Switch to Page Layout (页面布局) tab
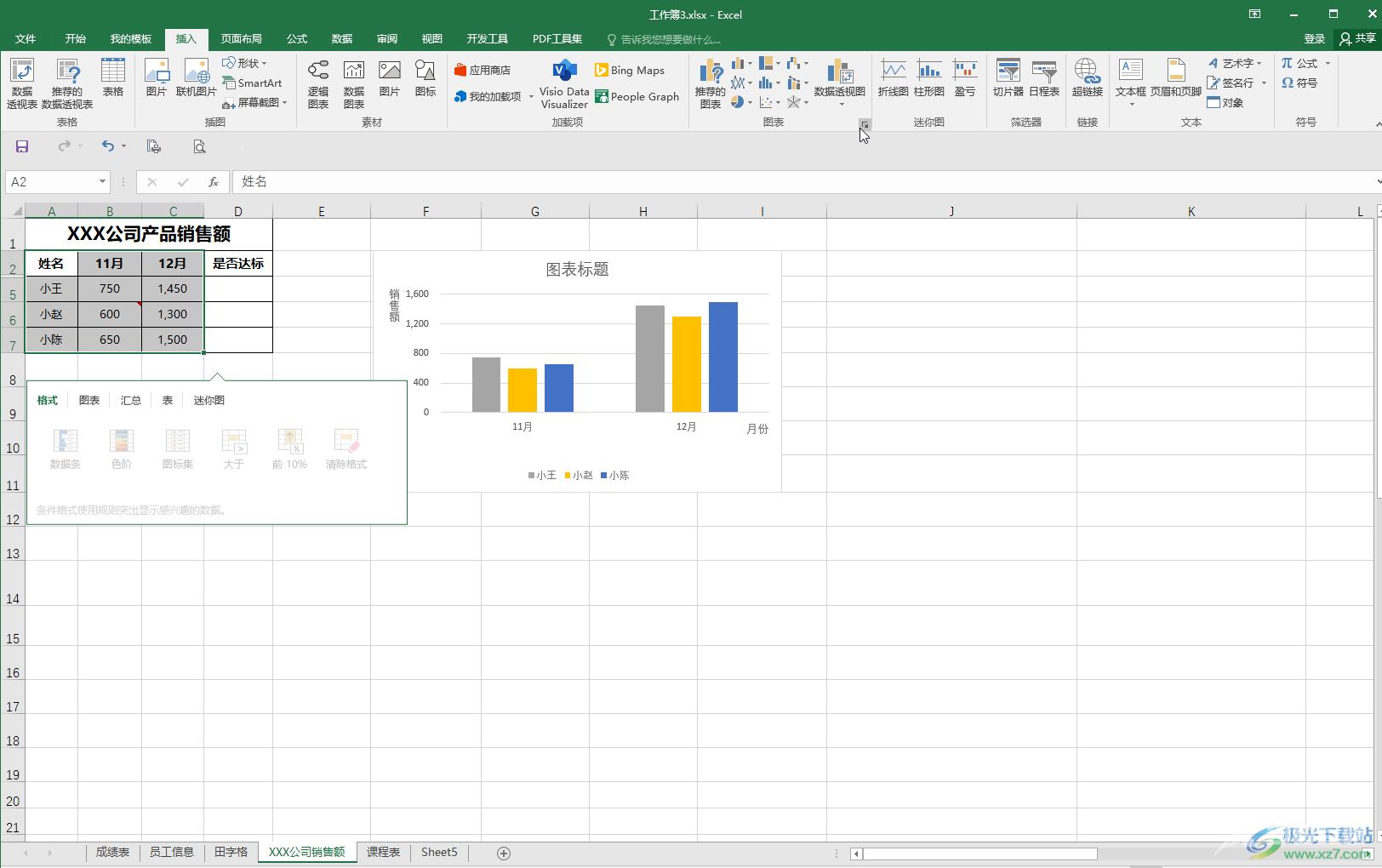 click(242, 38)
